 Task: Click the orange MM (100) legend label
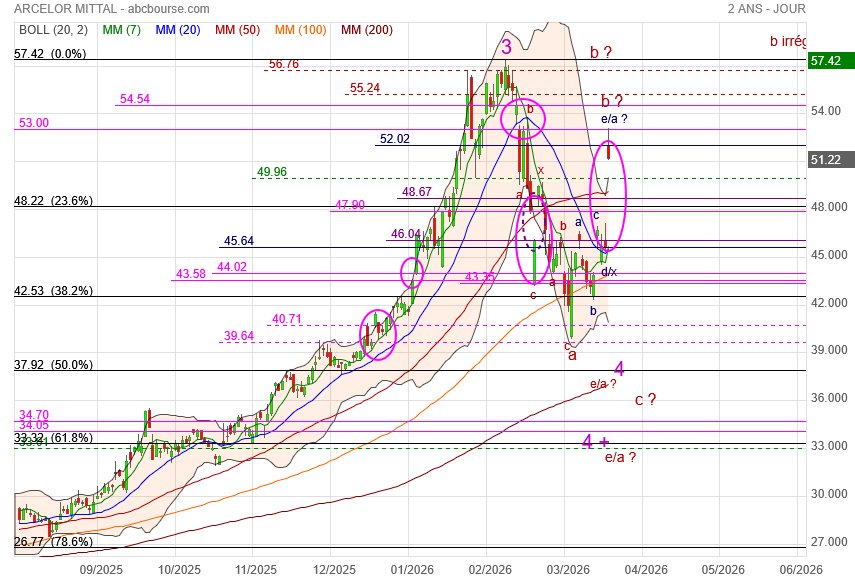[300, 30]
